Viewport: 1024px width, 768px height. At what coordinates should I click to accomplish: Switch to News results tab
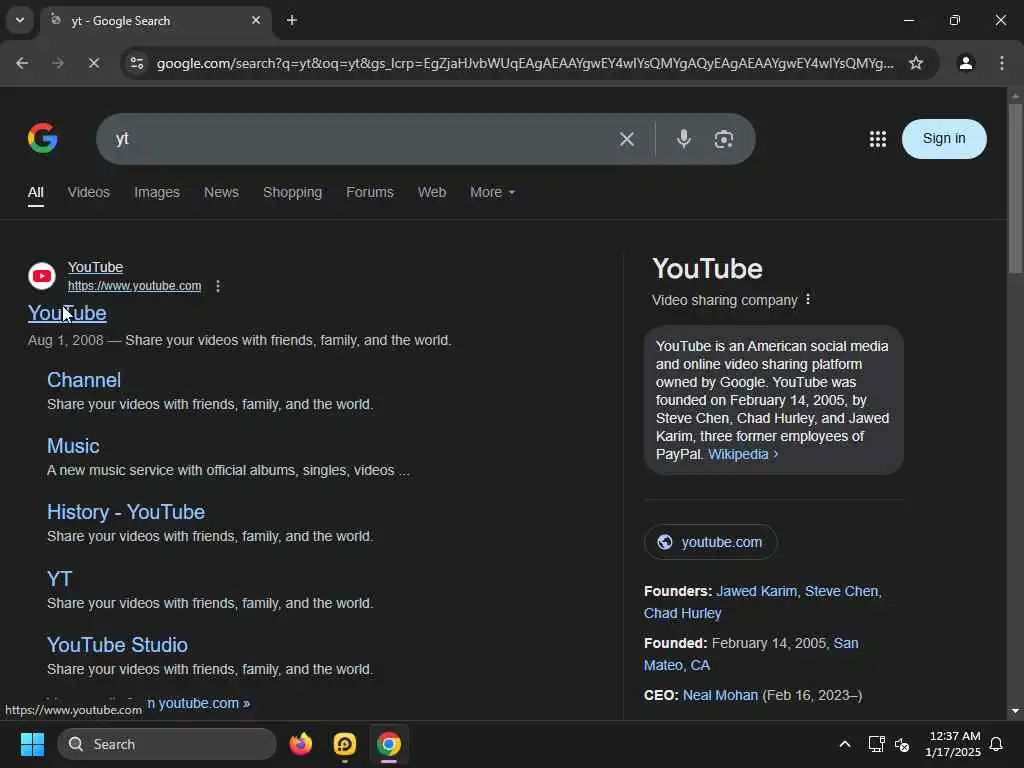221,193
